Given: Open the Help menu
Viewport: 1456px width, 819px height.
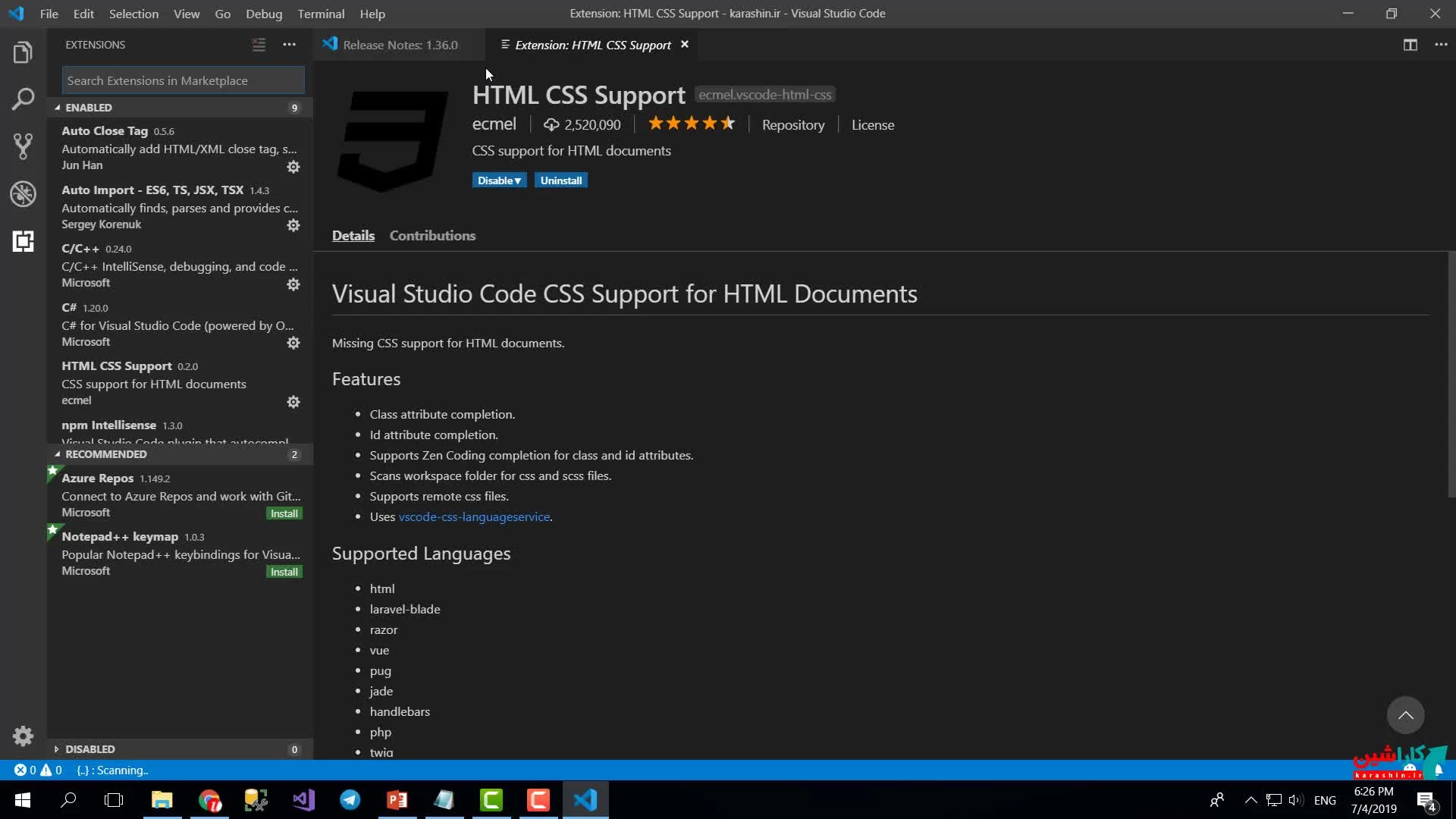Looking at the screenshot, I should pyautogui.click(x=372, y=14).
